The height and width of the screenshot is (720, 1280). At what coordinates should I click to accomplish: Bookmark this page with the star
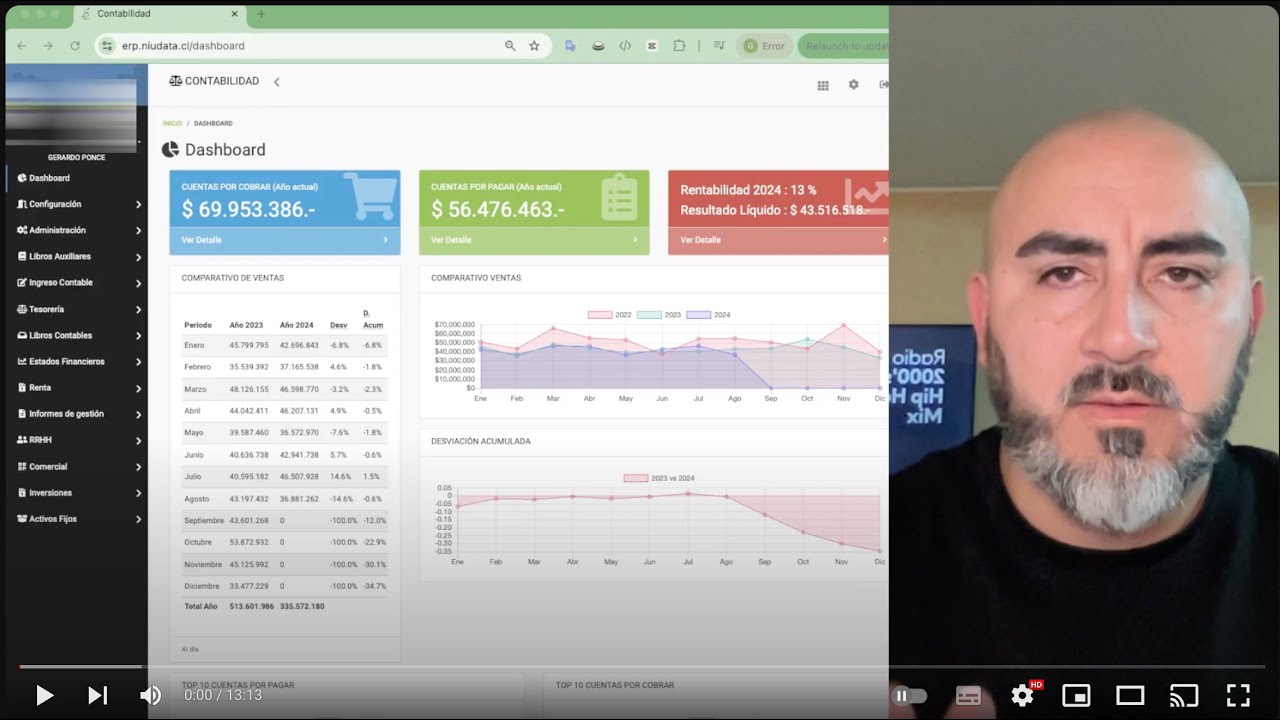click(x=534, y=46)
